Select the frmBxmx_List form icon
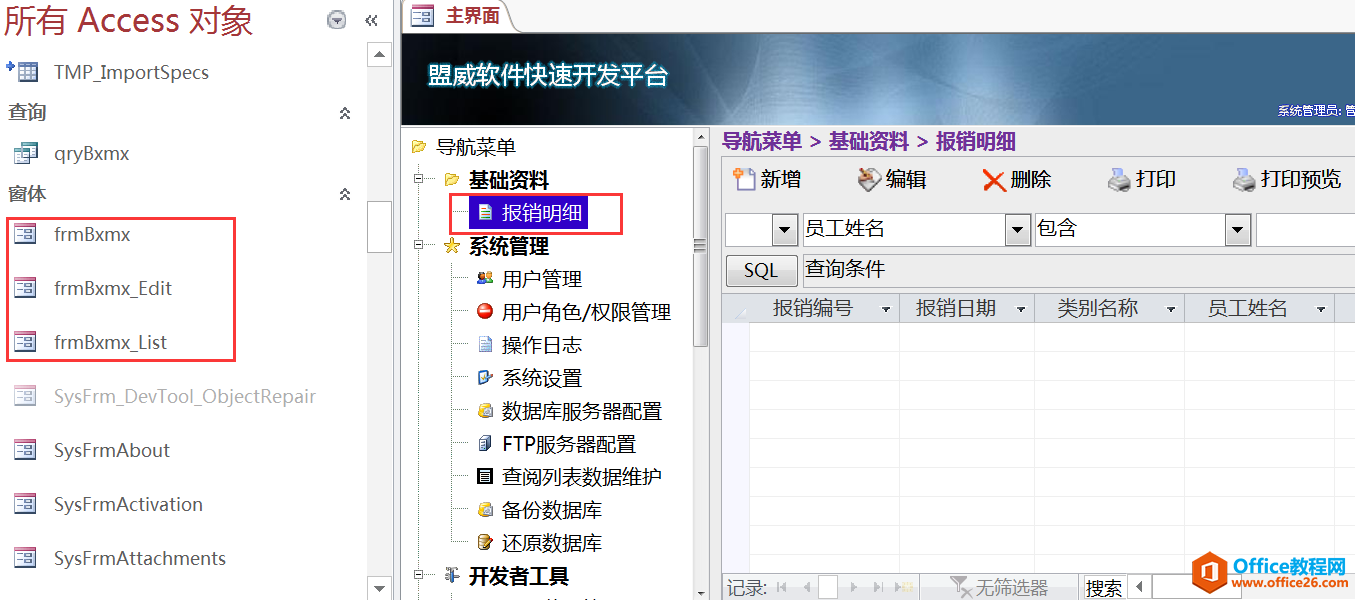 (25, 343)
